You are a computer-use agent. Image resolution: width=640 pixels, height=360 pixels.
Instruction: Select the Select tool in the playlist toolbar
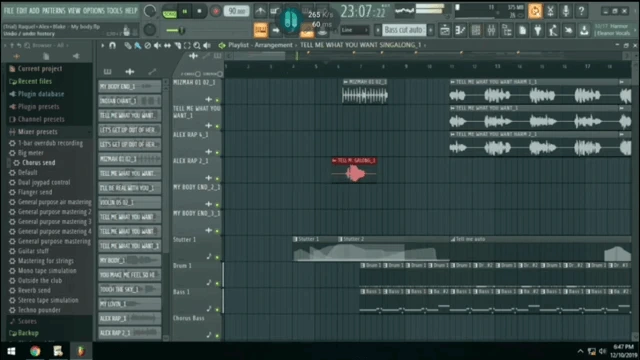[x=187, y=45]
